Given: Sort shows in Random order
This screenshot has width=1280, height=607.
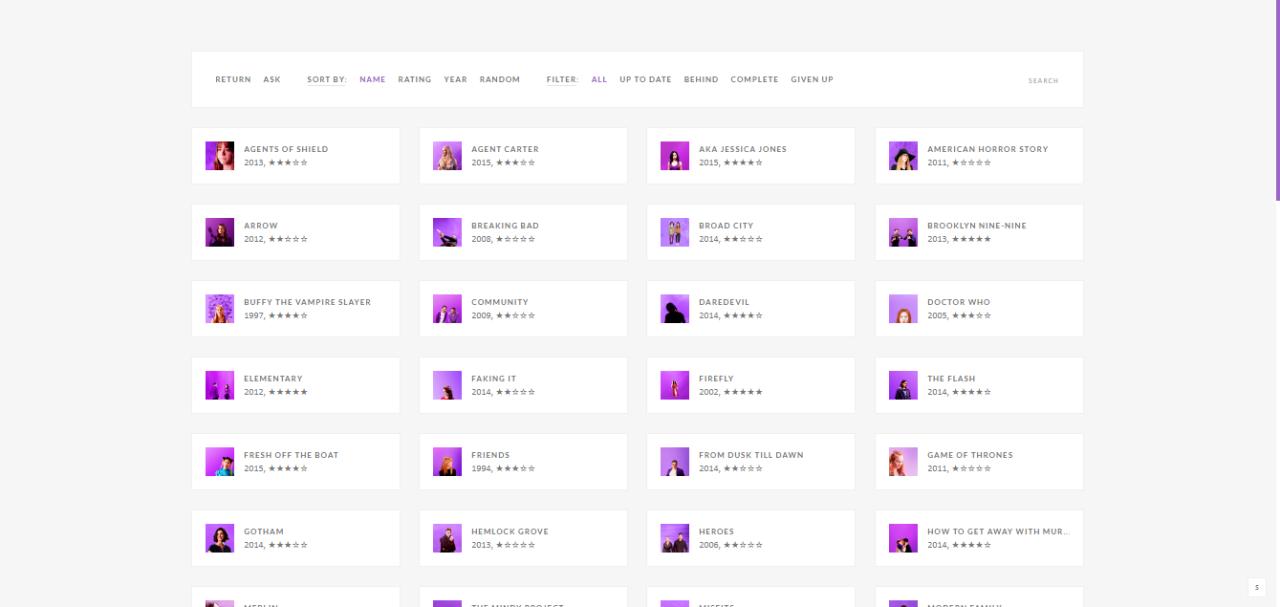Looking at the screenshot, I should pyautogui.click(x=499, y=80).
